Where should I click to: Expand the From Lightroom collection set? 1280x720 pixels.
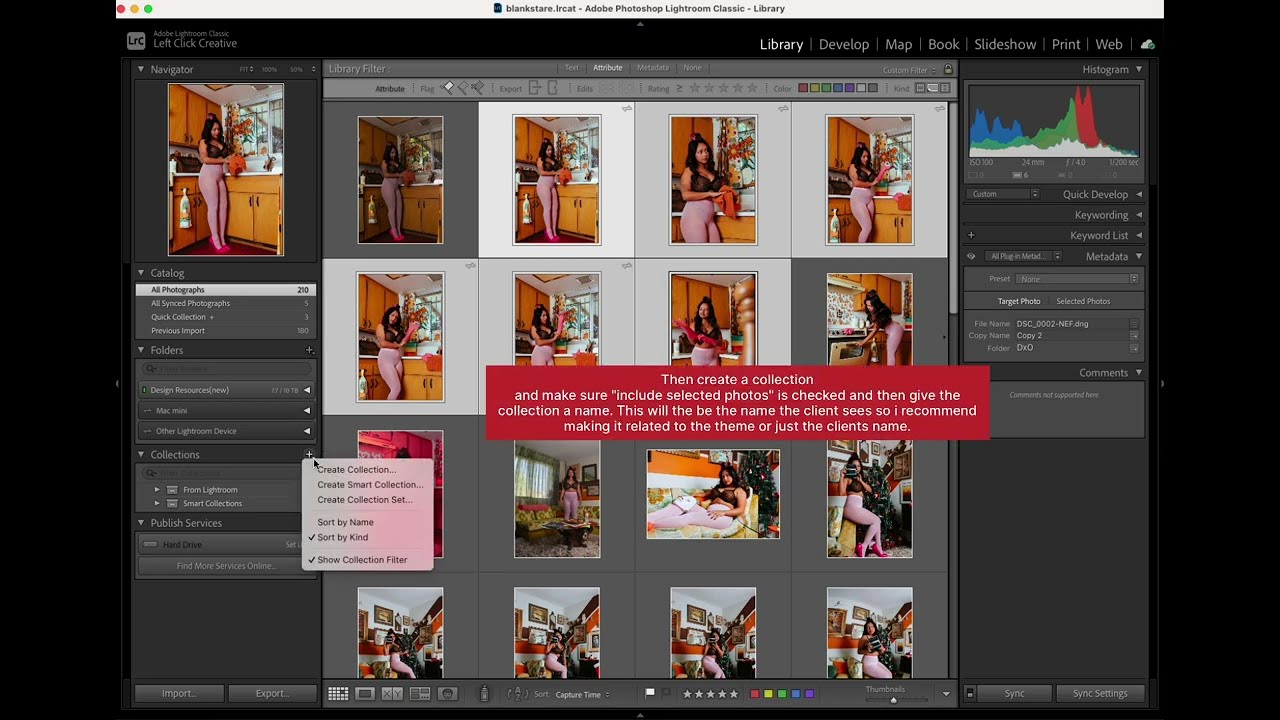pos(156,490)
